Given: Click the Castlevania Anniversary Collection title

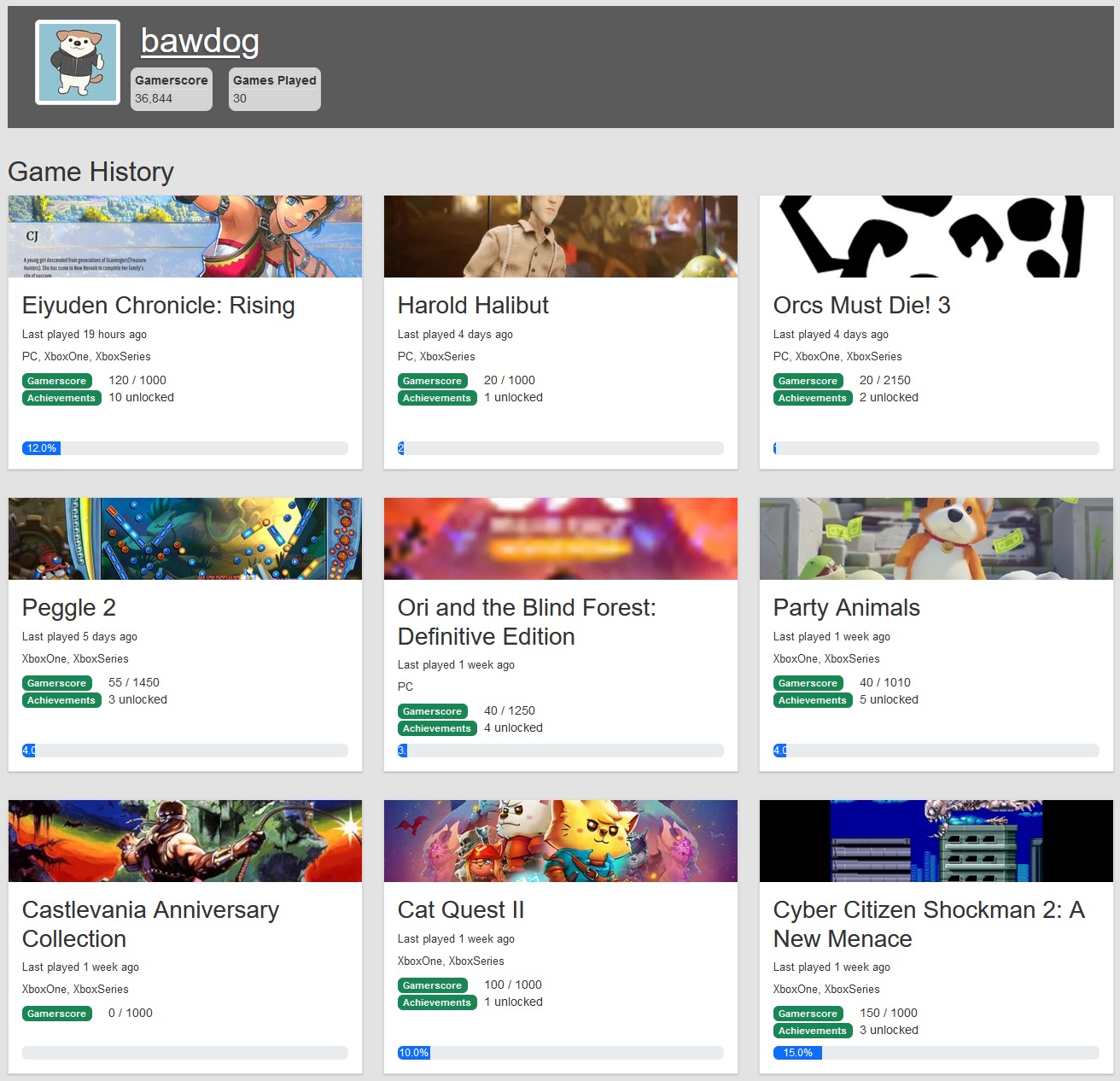Looking at the screenshot, I should click(x=151, y=924).
